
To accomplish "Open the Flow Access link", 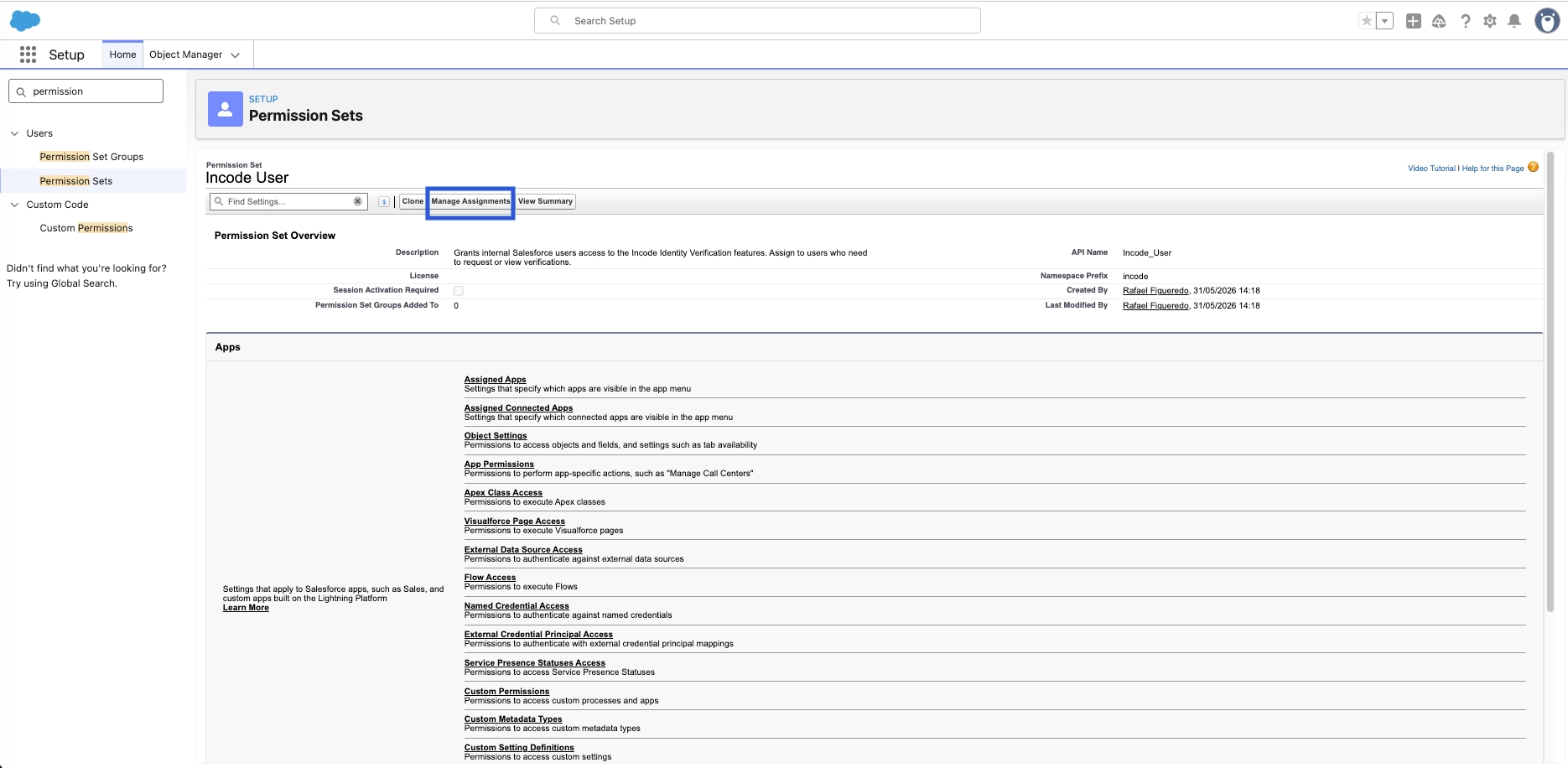I will click(x=490, y=578).
